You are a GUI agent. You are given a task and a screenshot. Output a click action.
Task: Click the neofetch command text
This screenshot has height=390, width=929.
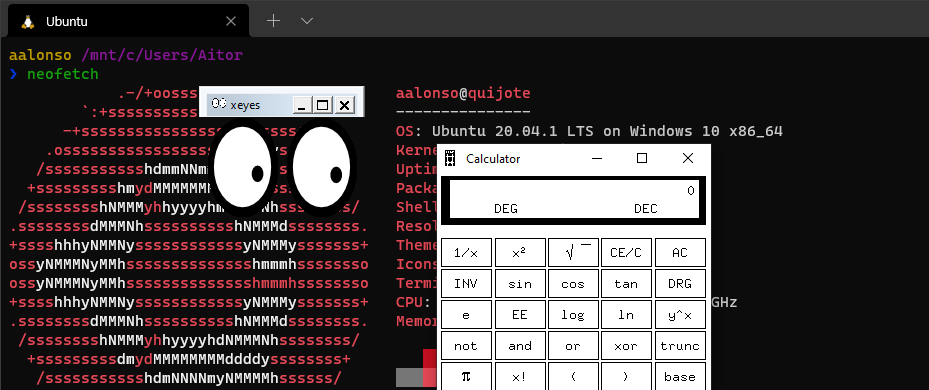point(63,75)
